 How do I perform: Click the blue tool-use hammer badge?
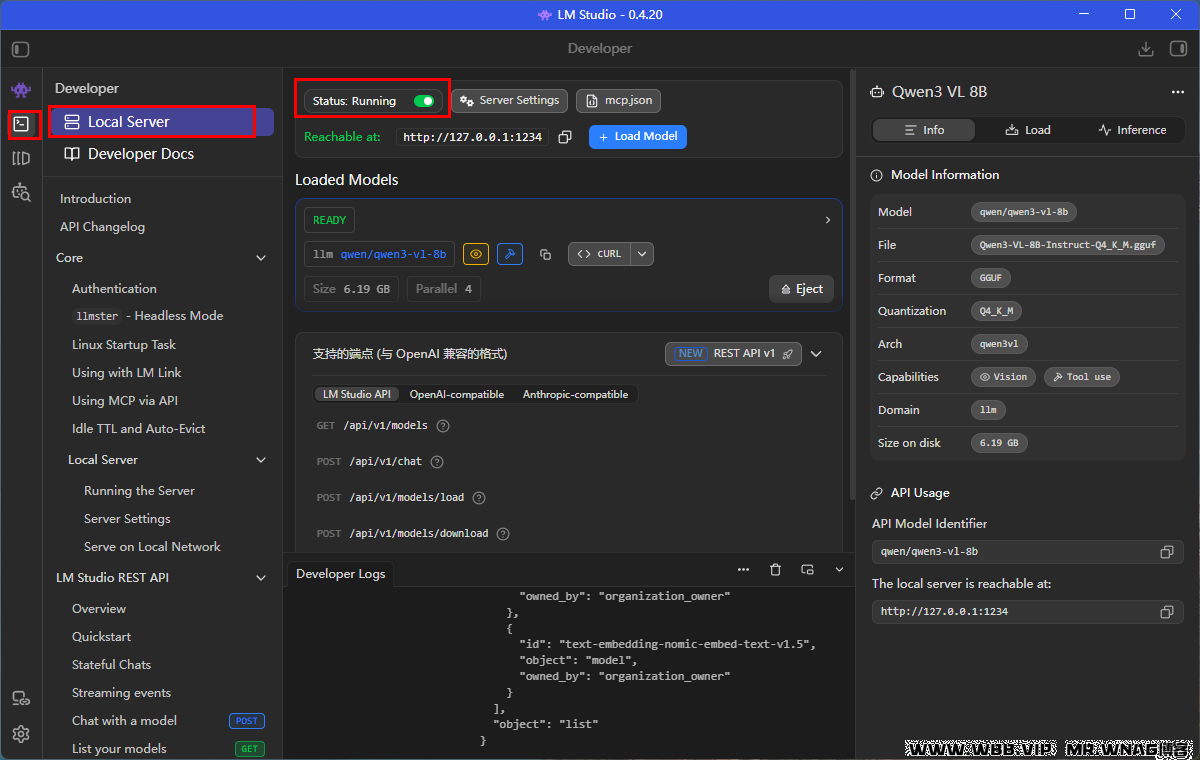[x=509, y=254]
